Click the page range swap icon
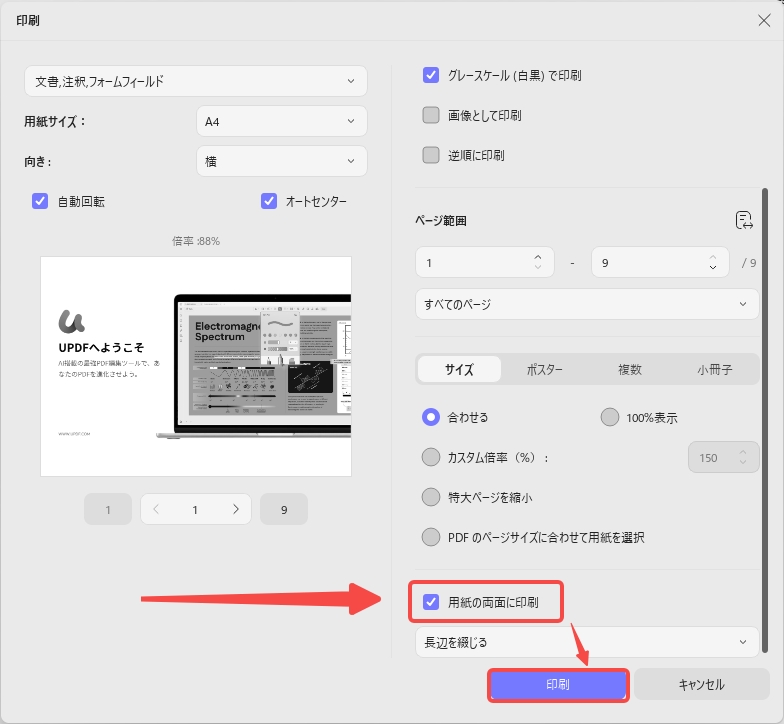784x724 pixels. pos(744,220)
